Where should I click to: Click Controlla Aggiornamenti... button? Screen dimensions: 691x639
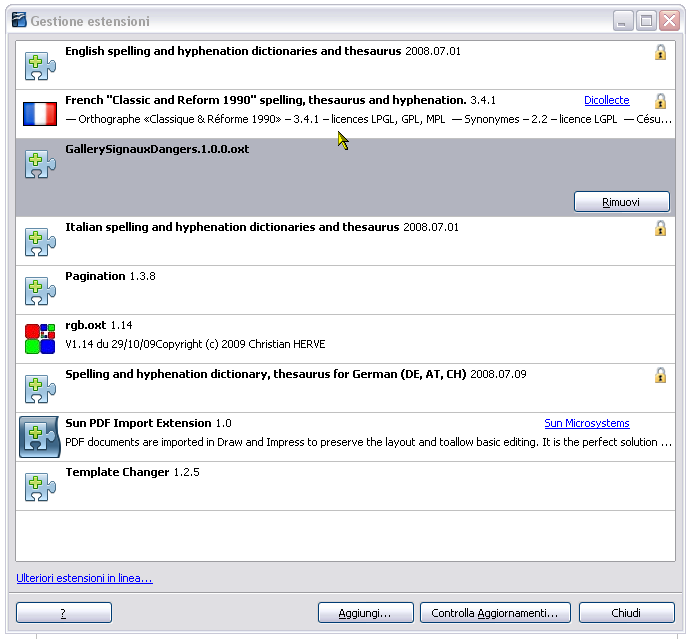(x=495, y=613)
